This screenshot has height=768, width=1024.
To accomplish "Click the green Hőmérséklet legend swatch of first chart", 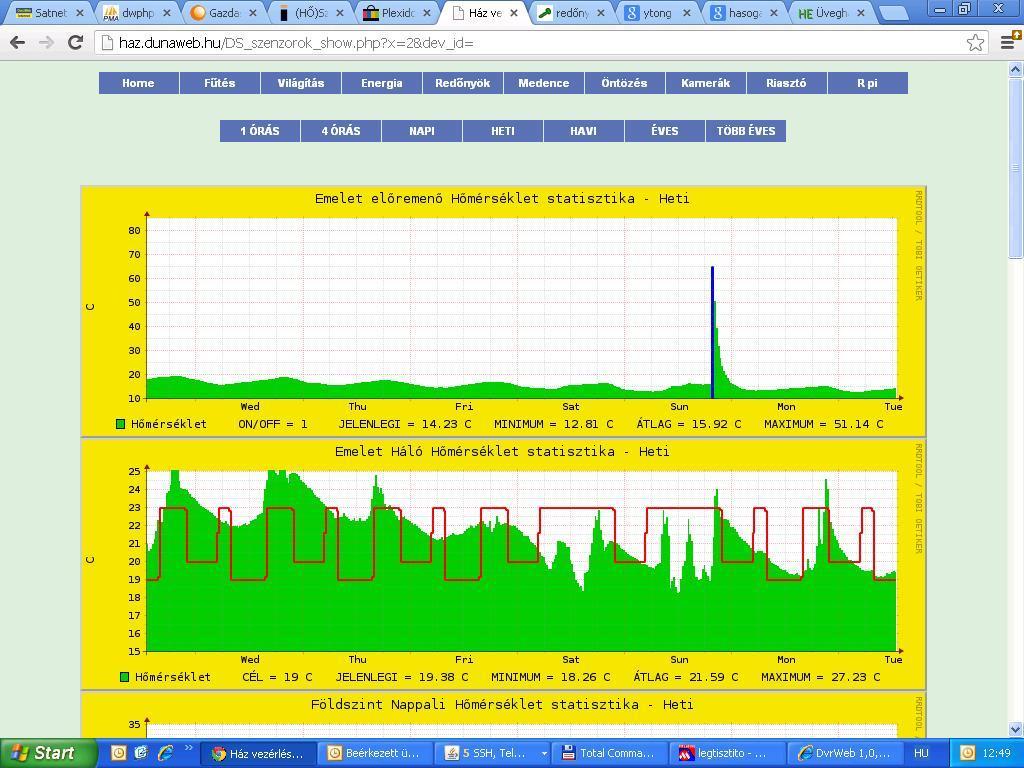I will 120,424.
